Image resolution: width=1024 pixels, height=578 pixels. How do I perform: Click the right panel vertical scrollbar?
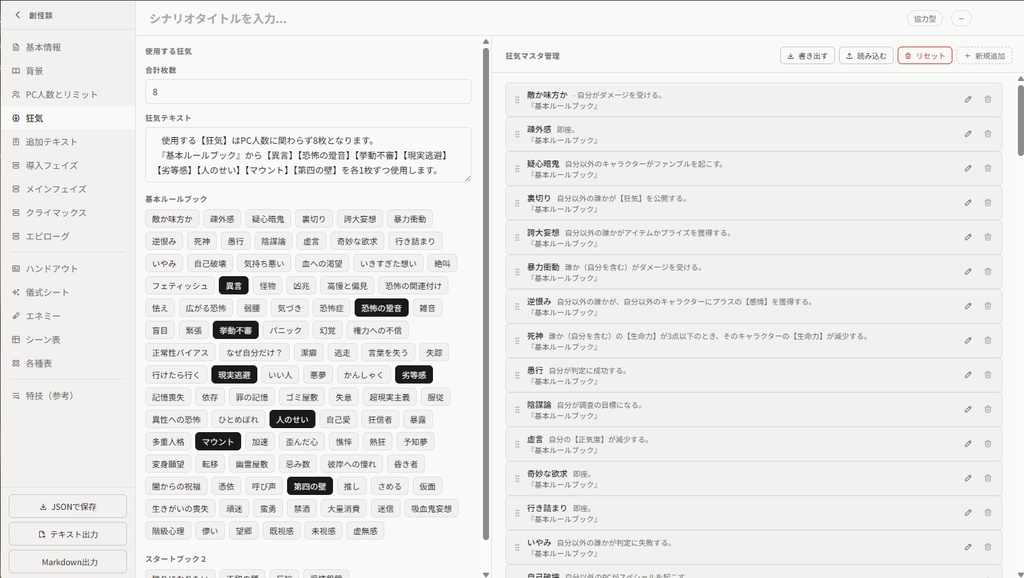(x=1021, y=121)
